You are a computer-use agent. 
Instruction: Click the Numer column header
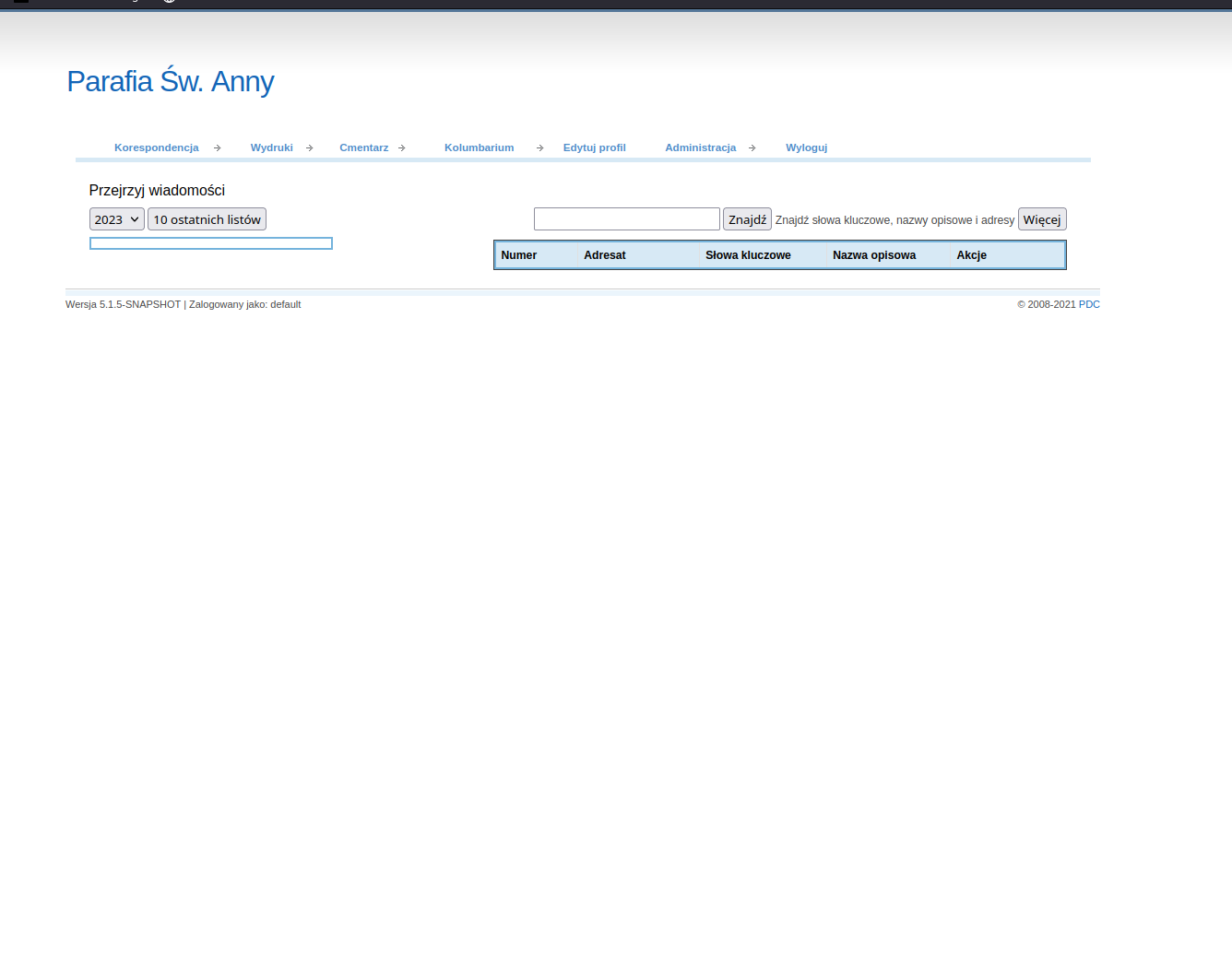coord(519,255)
